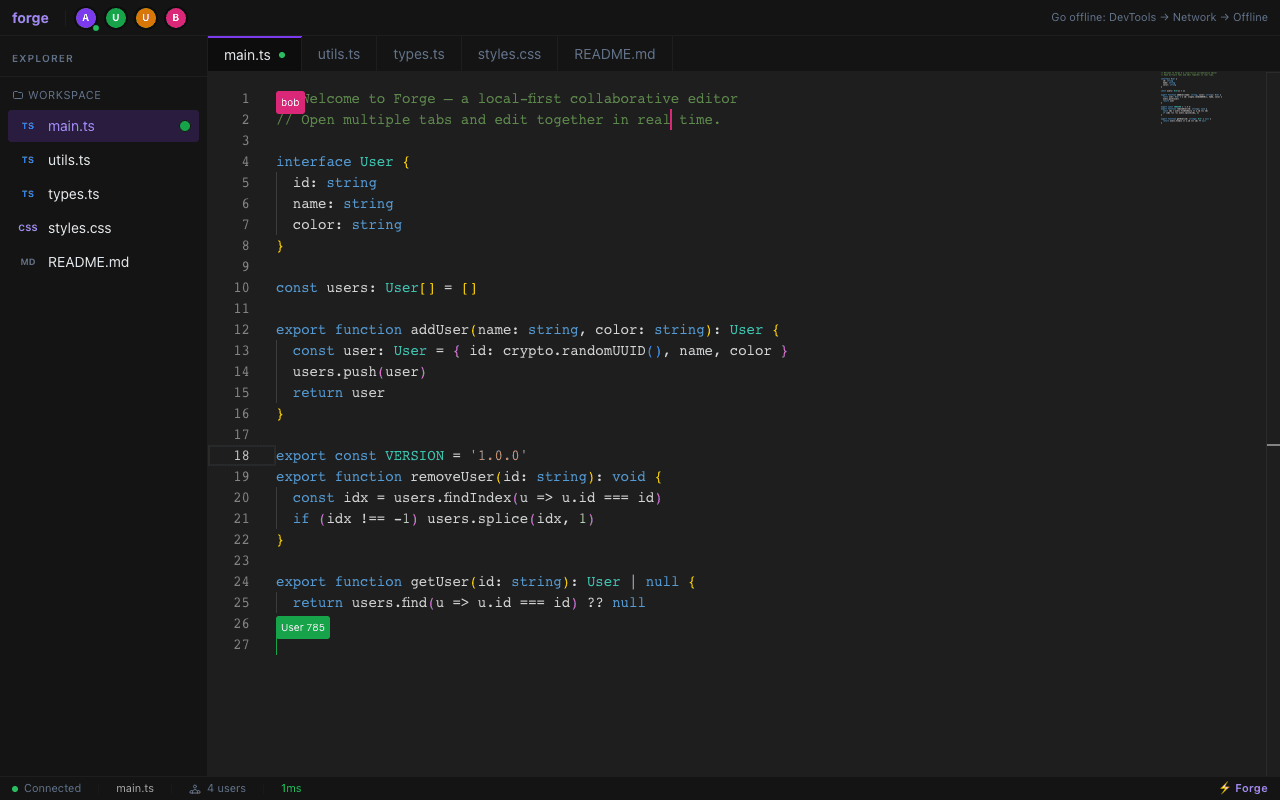Click 'getUser' function name
The width and height of the screenshot is (1280, 800).
coord(440,582)
